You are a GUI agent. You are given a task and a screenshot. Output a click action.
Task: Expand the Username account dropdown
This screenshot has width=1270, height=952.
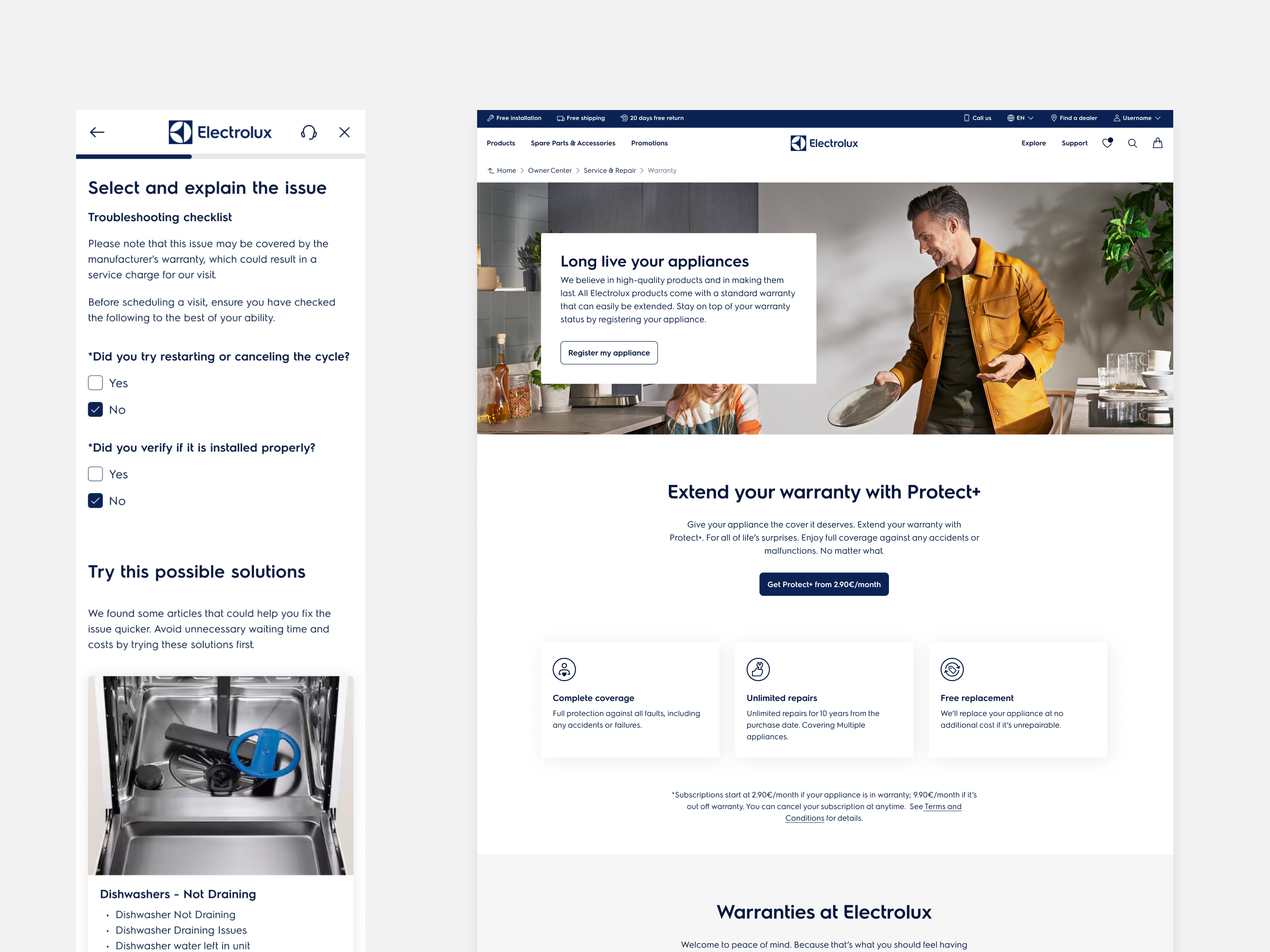[1137, 118]
